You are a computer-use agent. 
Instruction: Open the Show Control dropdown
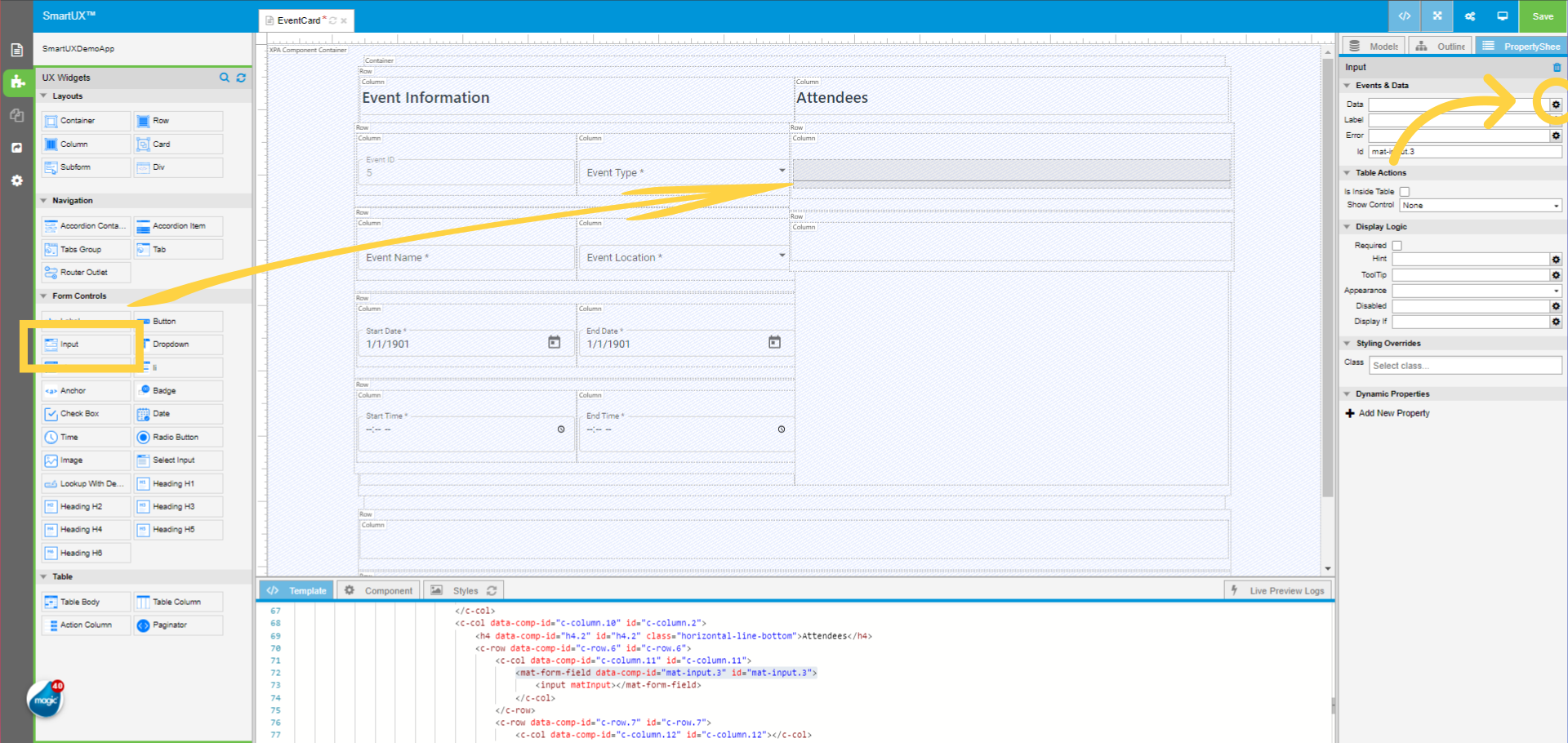pyautogui.click(x=1480, y=205)
